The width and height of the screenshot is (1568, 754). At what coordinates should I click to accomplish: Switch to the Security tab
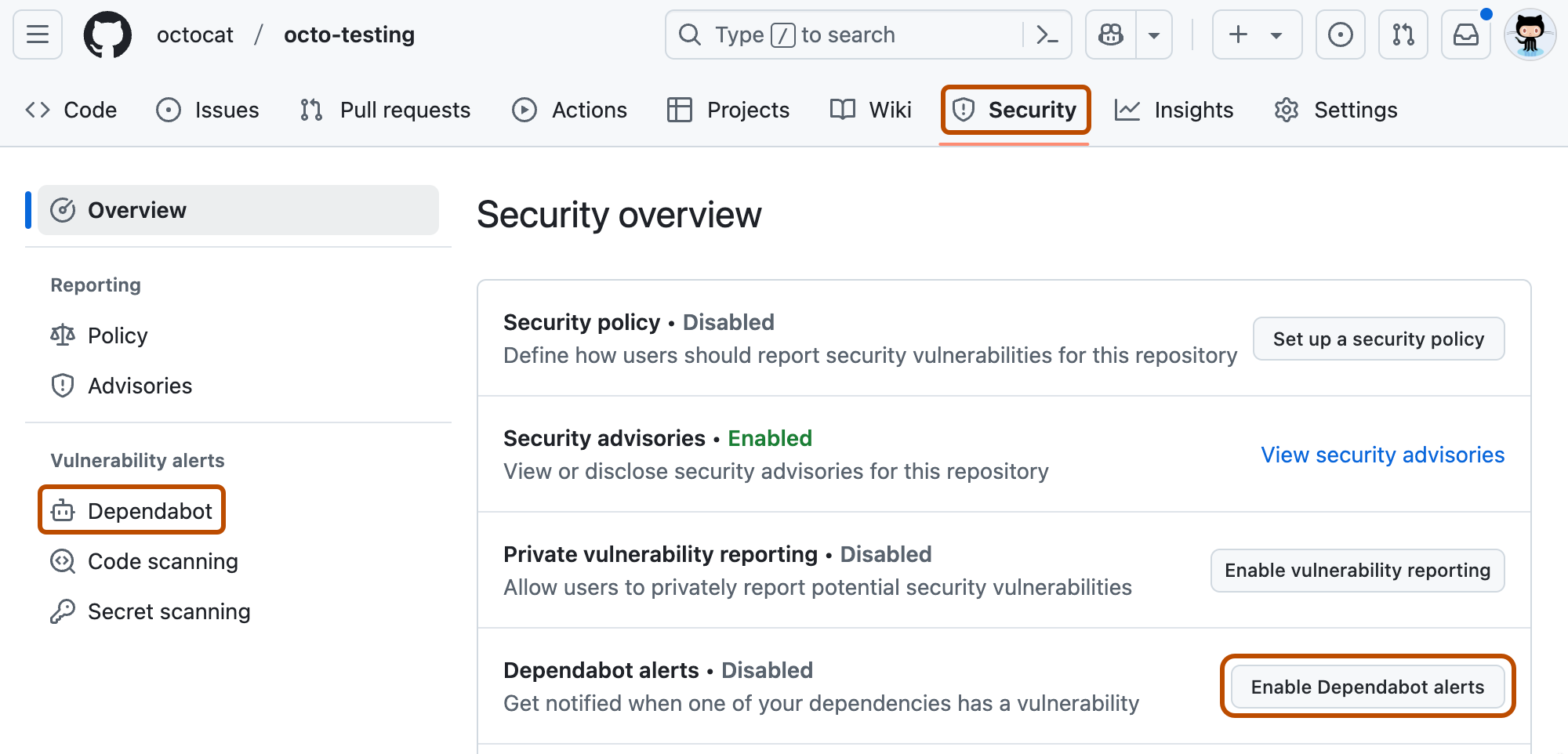(x=1014, y=110)
